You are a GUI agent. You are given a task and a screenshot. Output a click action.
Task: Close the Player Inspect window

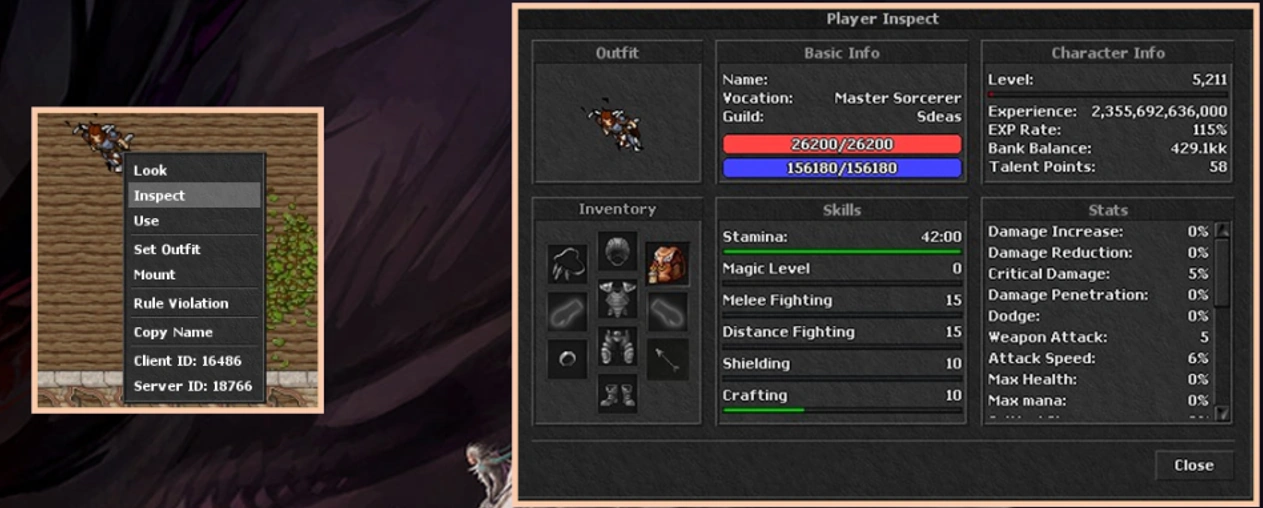tap(1194, 465)
